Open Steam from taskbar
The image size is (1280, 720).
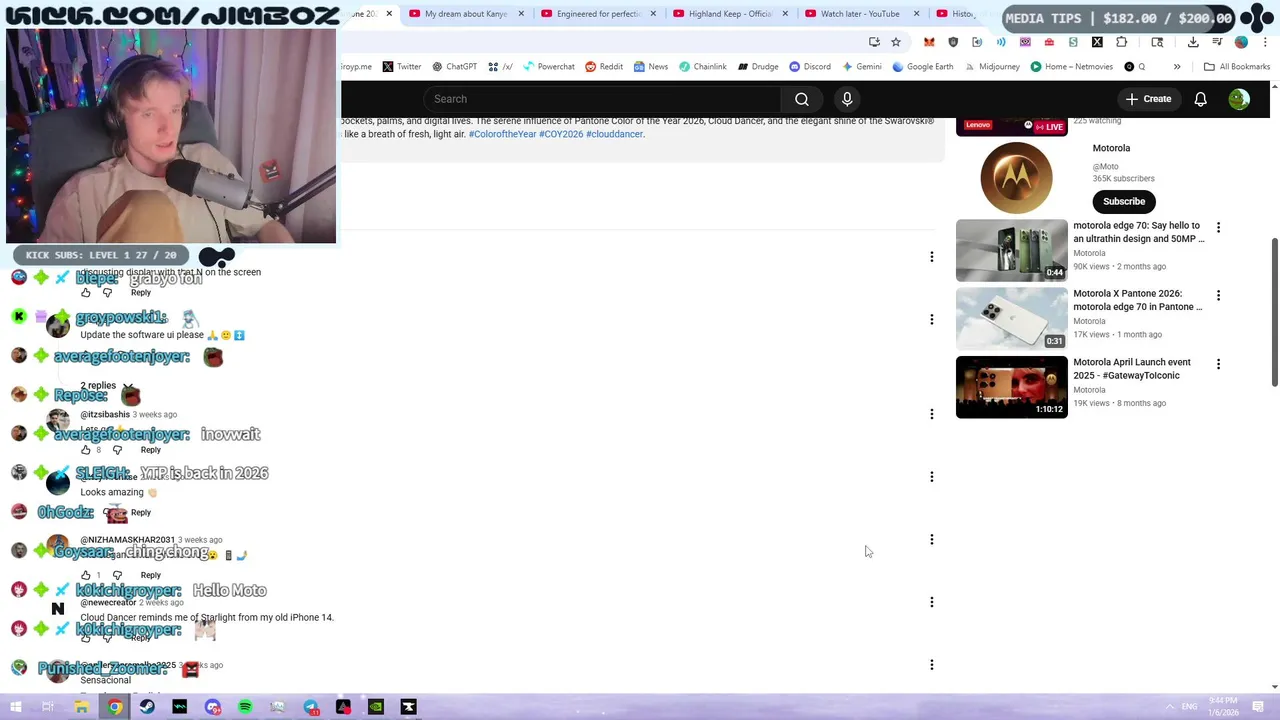tap(147, 707)
